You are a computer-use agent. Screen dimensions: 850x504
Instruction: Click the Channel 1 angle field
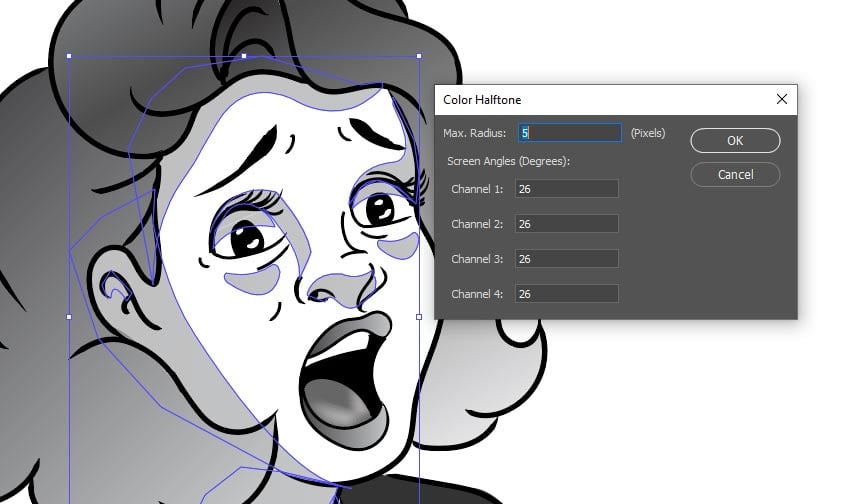pos(566,189)
